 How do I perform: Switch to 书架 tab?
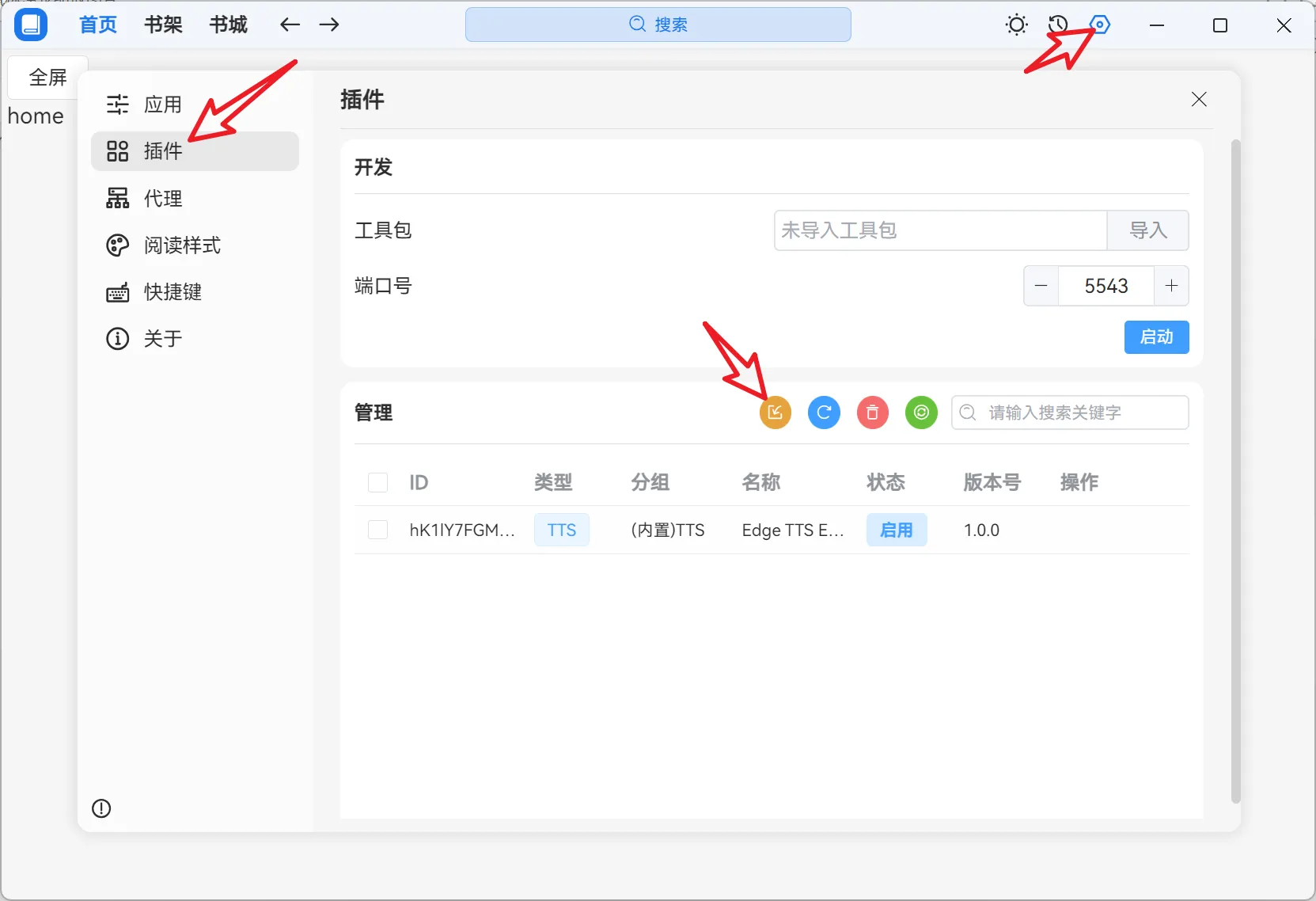[x=164, y=25]
